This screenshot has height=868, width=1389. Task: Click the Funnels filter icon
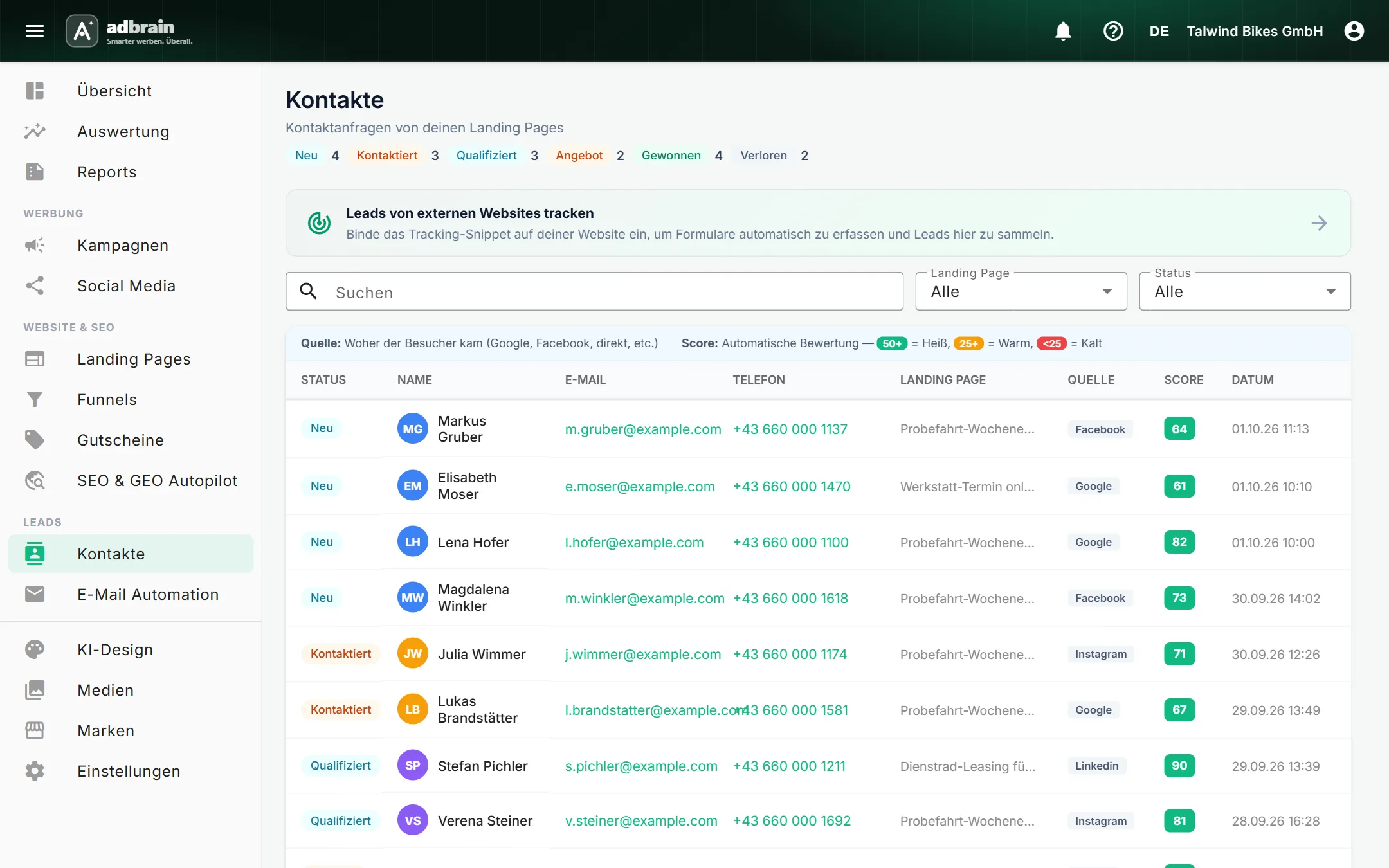coord(35,399)
